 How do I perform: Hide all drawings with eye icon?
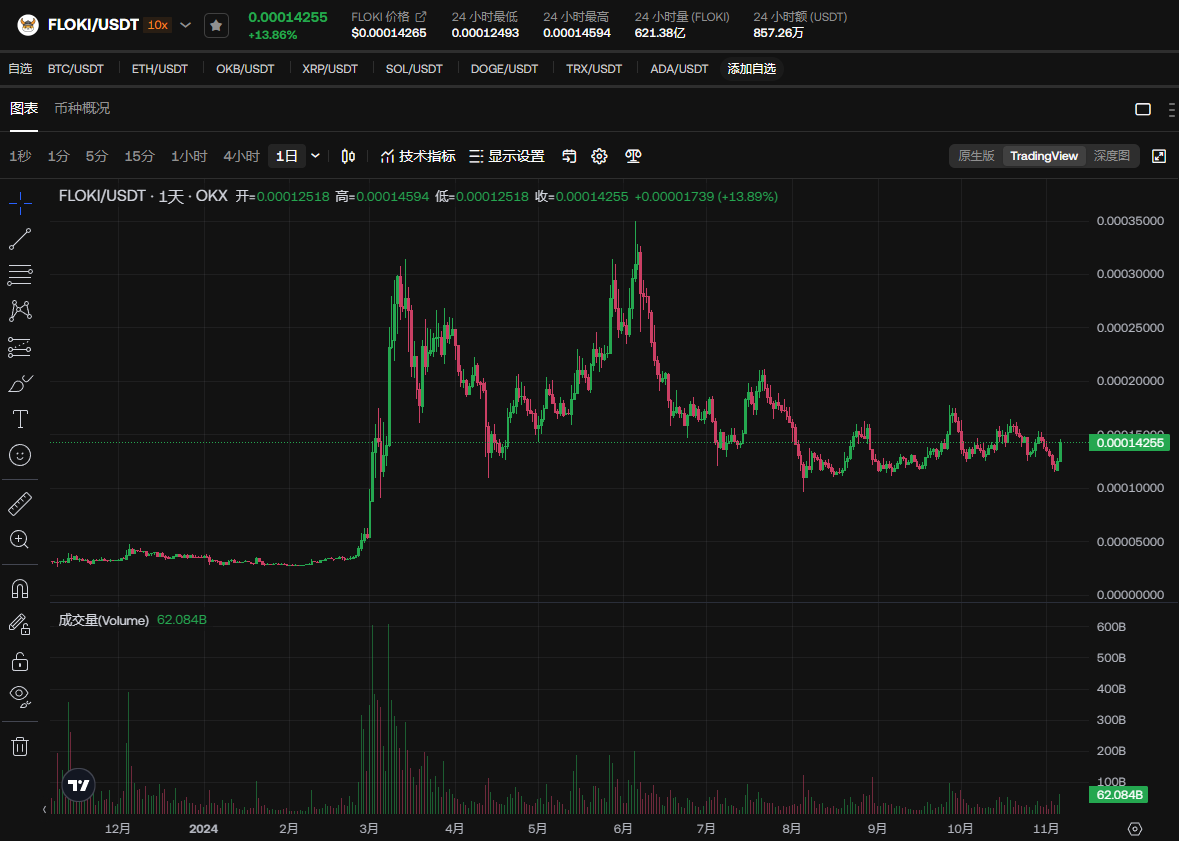20,696
